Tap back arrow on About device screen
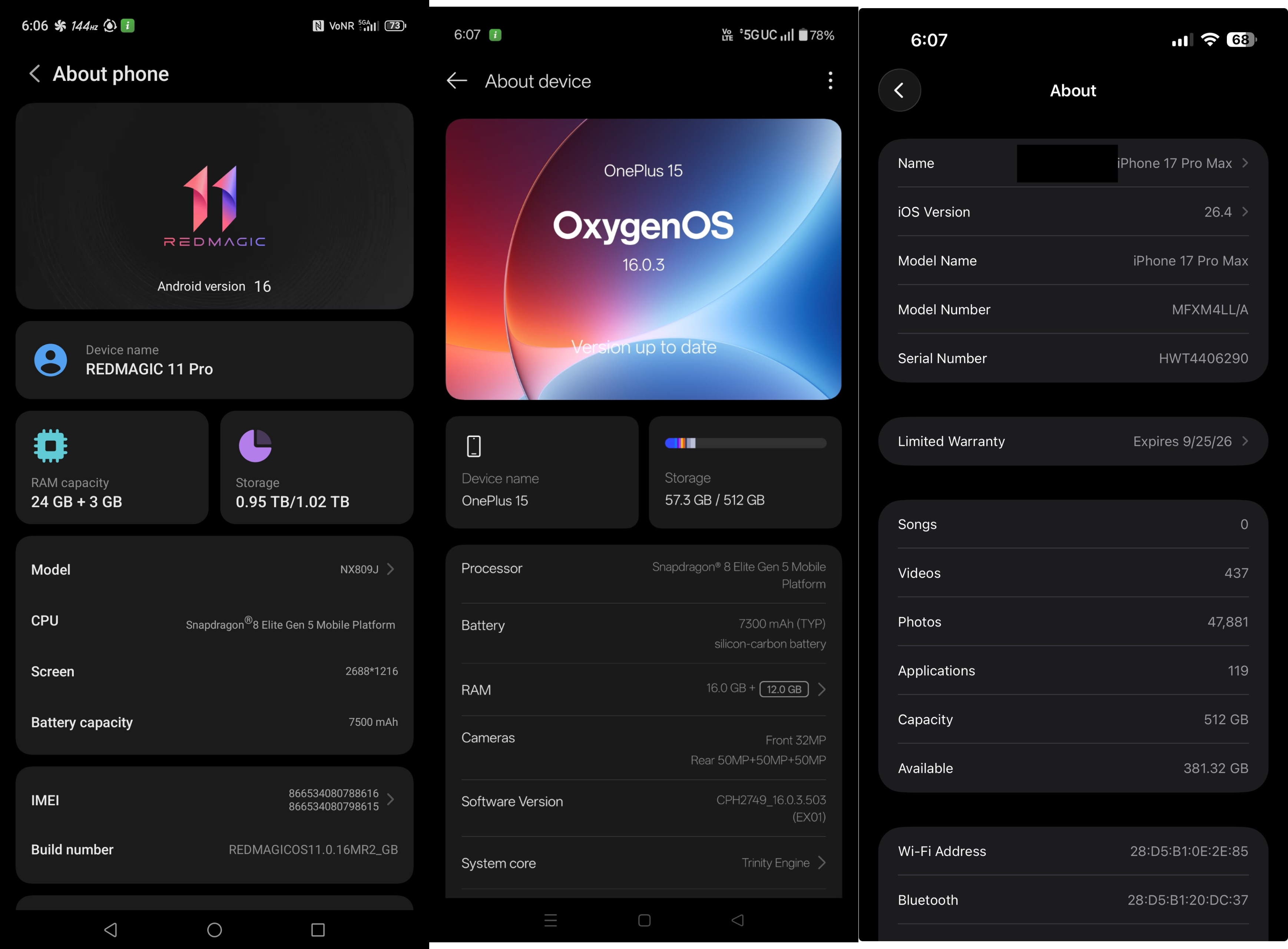The image size is (1288, 949). tap(457, 81)
